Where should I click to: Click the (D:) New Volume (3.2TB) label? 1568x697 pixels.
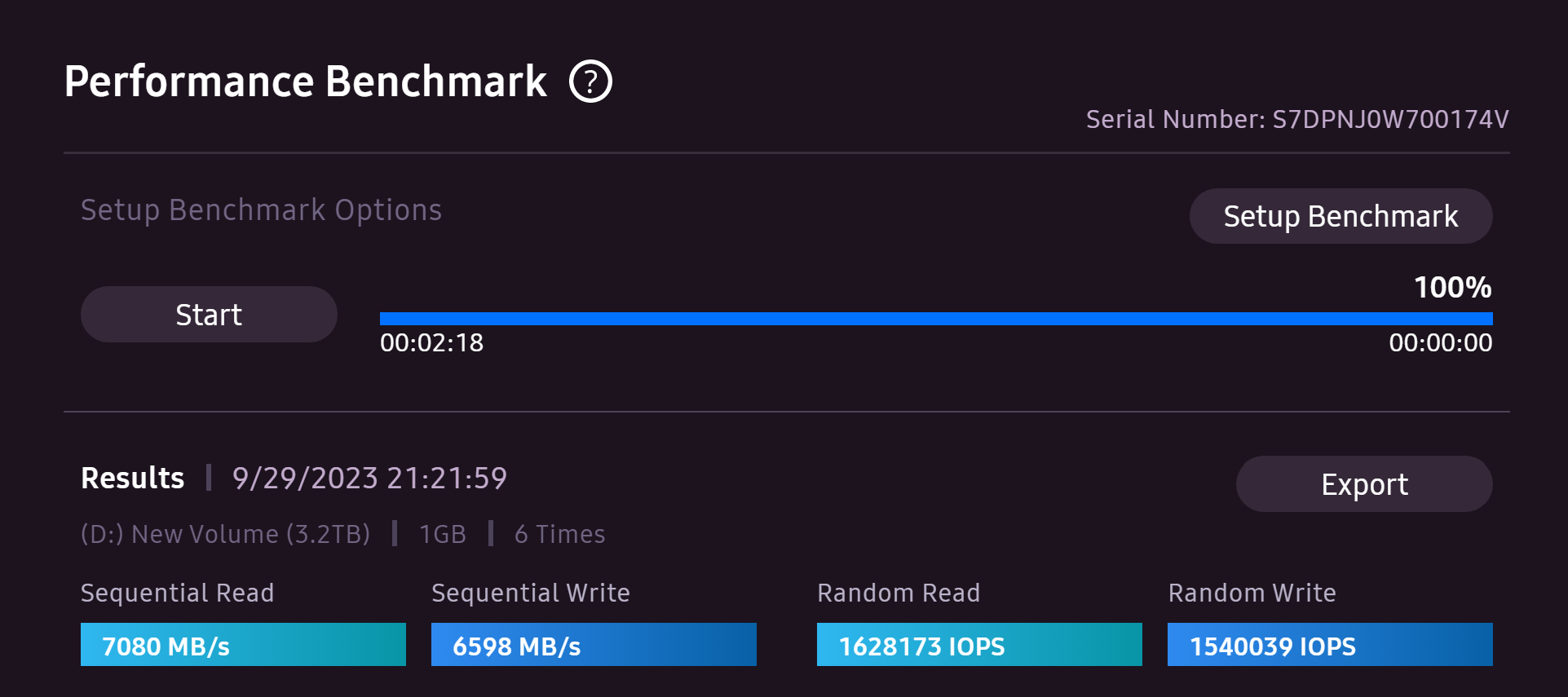pyautogui.click(x=225, y=534)
